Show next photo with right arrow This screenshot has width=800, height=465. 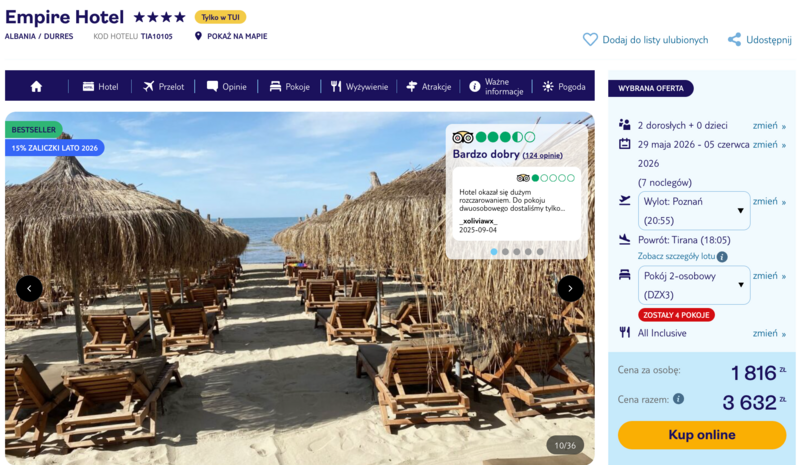570,288
